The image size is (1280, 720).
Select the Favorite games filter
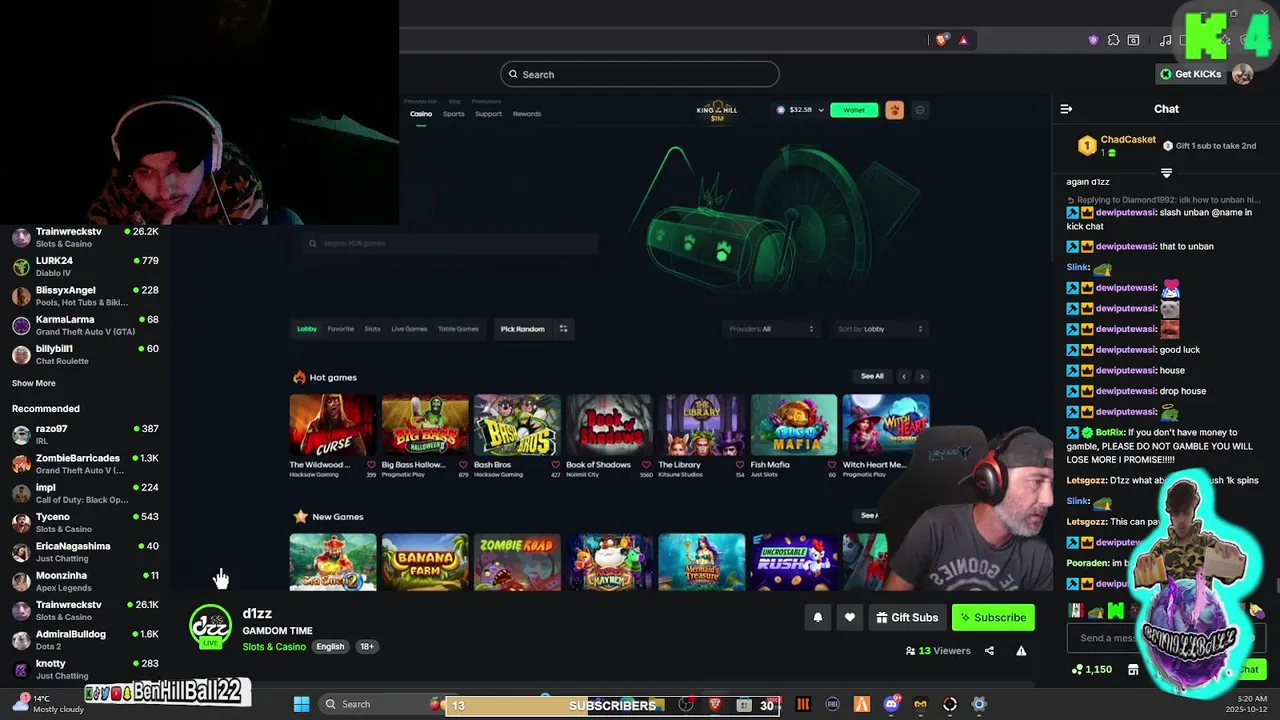click(340, 329)
